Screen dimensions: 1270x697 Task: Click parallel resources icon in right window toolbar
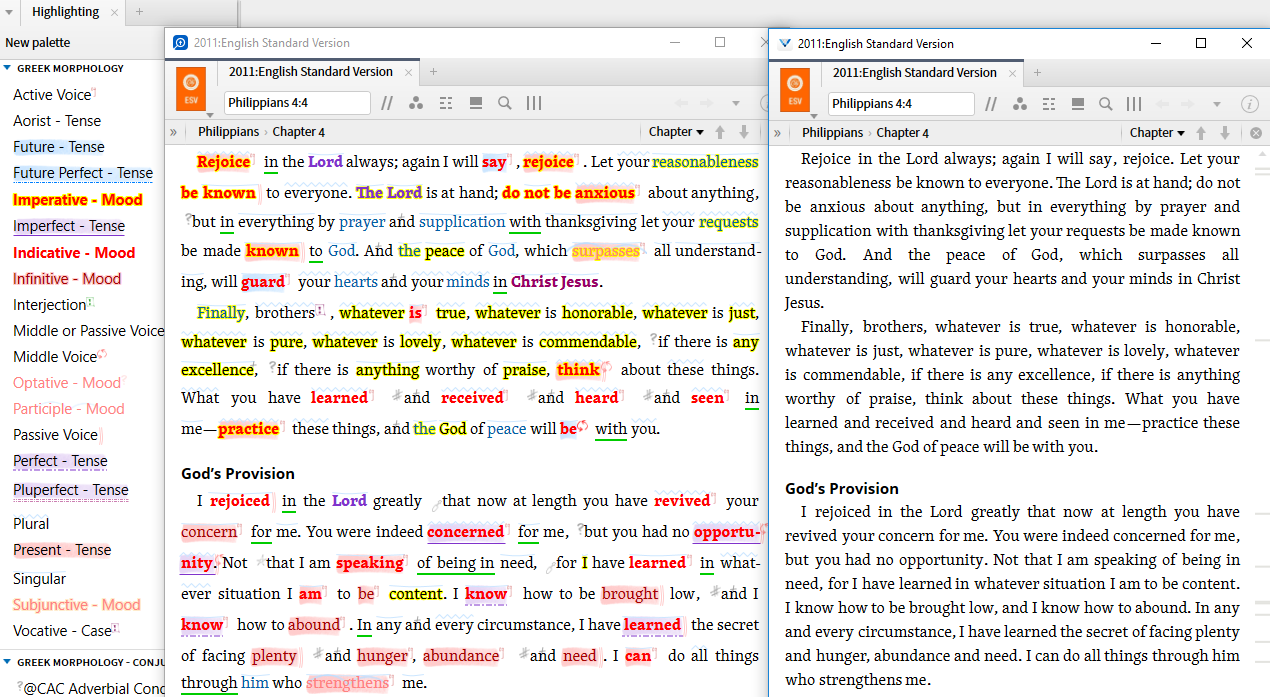click(990, 104)
